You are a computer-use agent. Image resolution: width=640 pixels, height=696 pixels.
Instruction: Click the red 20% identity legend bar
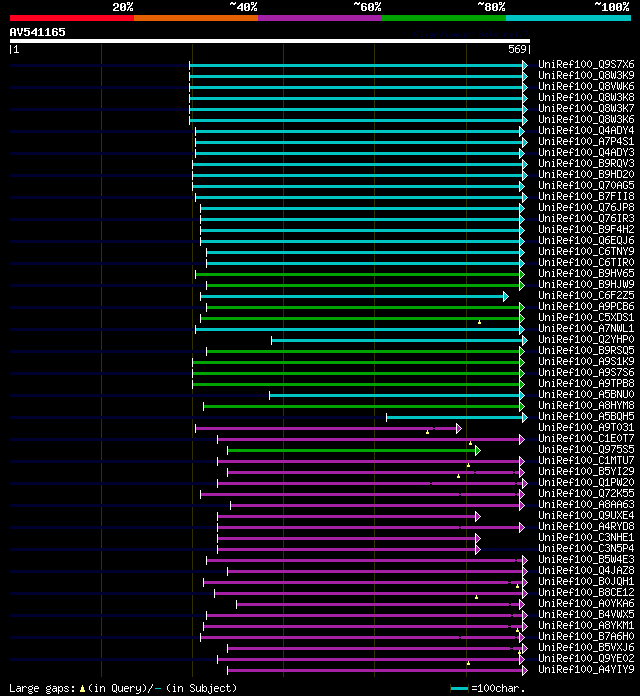(x=72, y=18)
